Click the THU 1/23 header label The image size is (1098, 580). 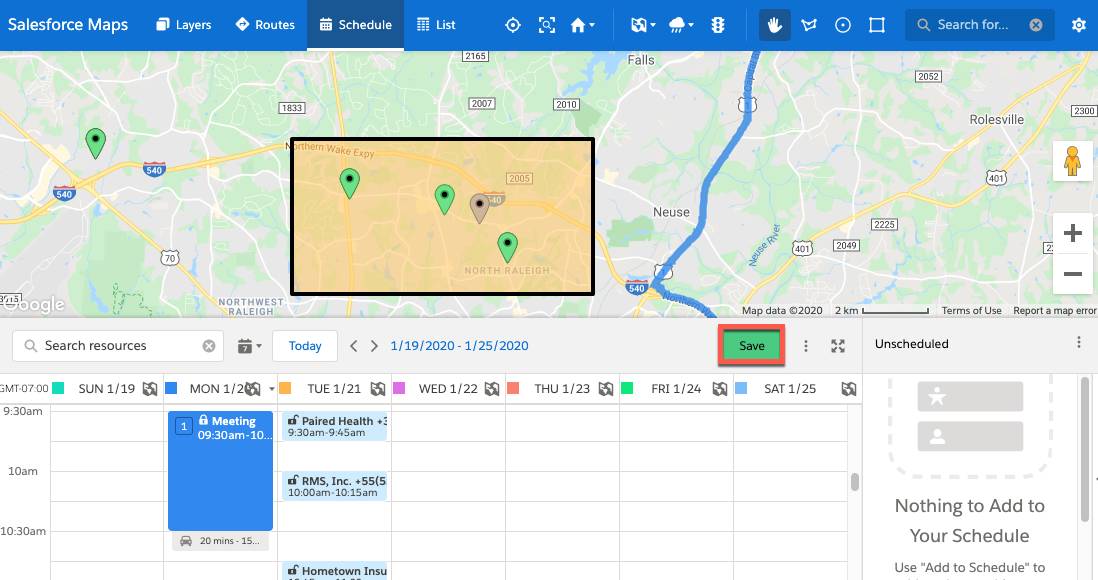562,389
